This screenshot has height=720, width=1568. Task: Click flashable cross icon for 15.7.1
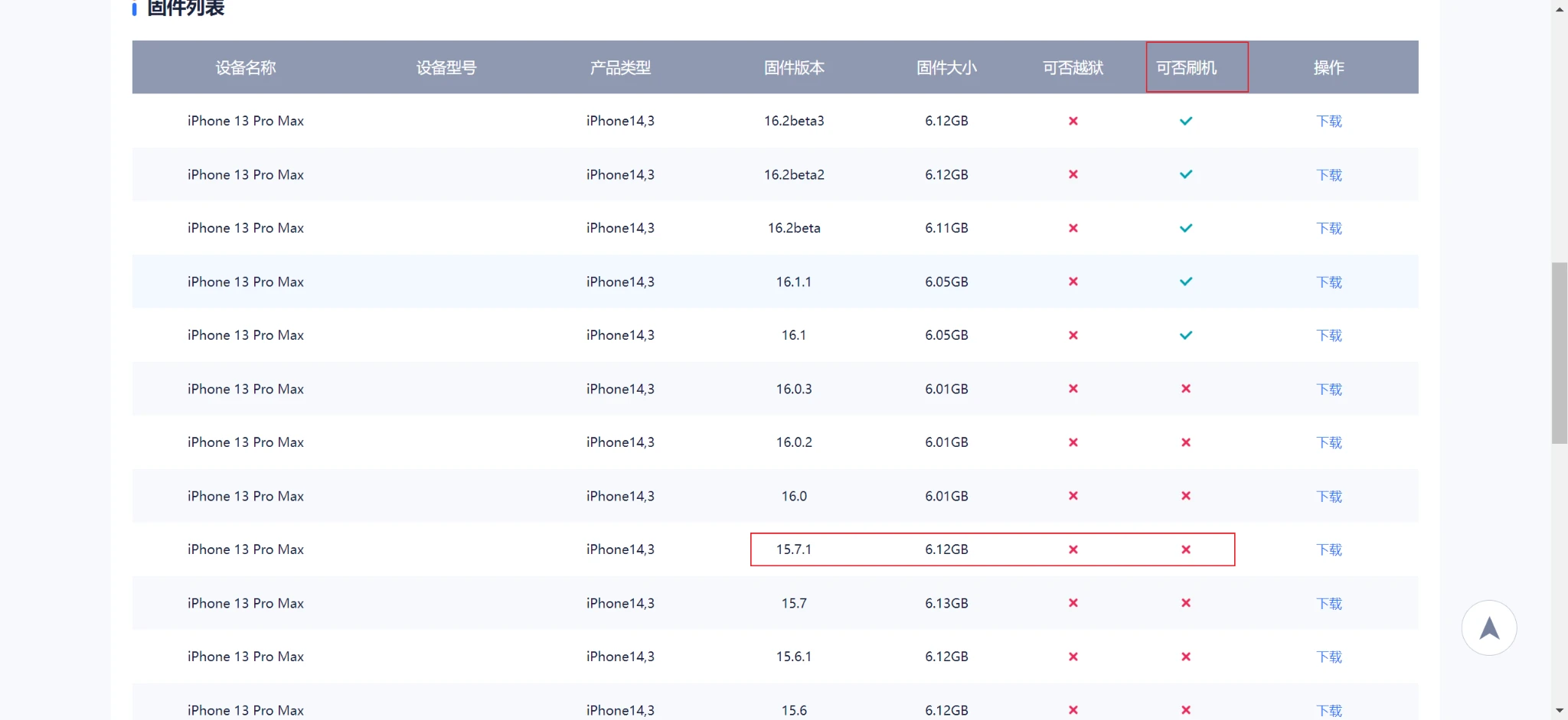click(x=1186, y=549)
